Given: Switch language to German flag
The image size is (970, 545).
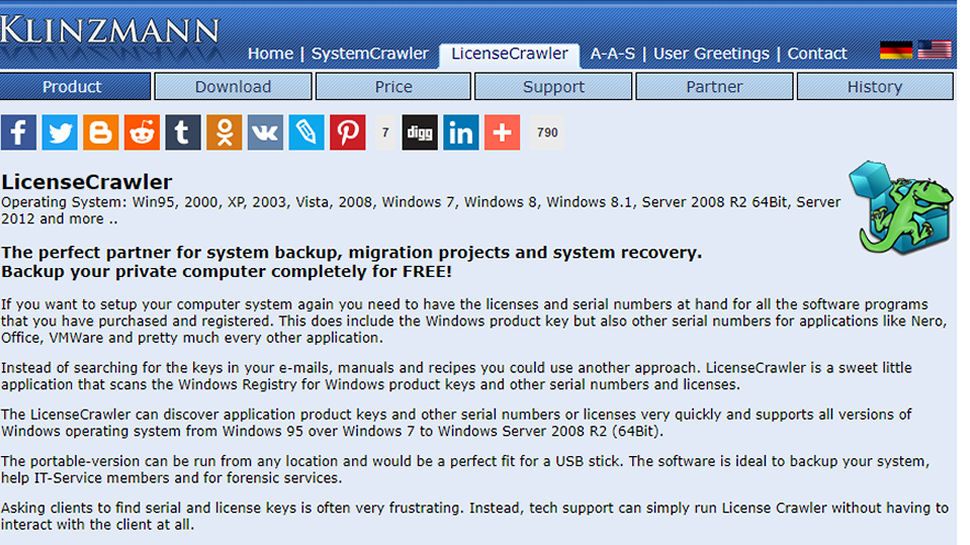Looking at the screenshot, I should (896, 50).
